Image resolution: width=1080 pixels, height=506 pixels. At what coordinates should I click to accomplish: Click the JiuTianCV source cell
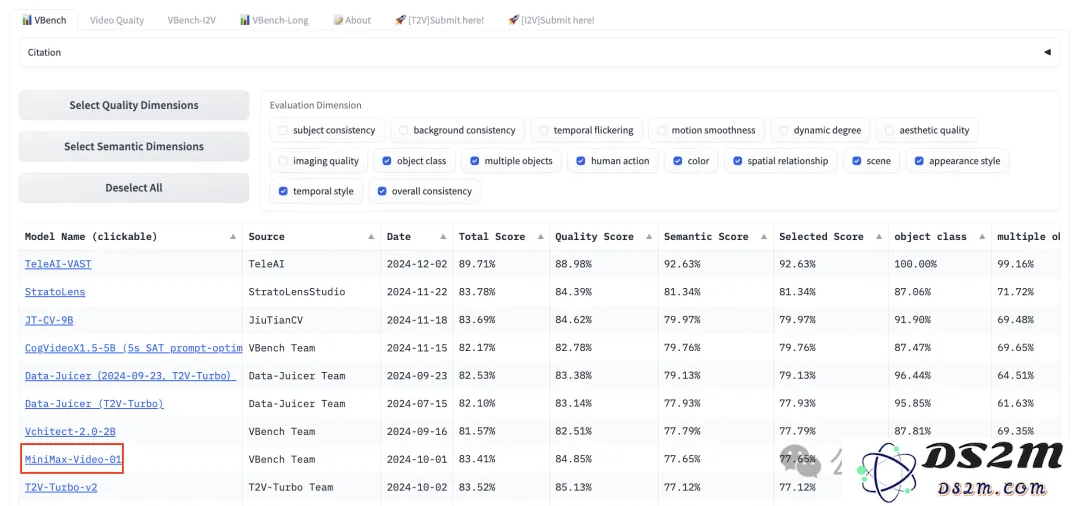(x=311, y=319)
